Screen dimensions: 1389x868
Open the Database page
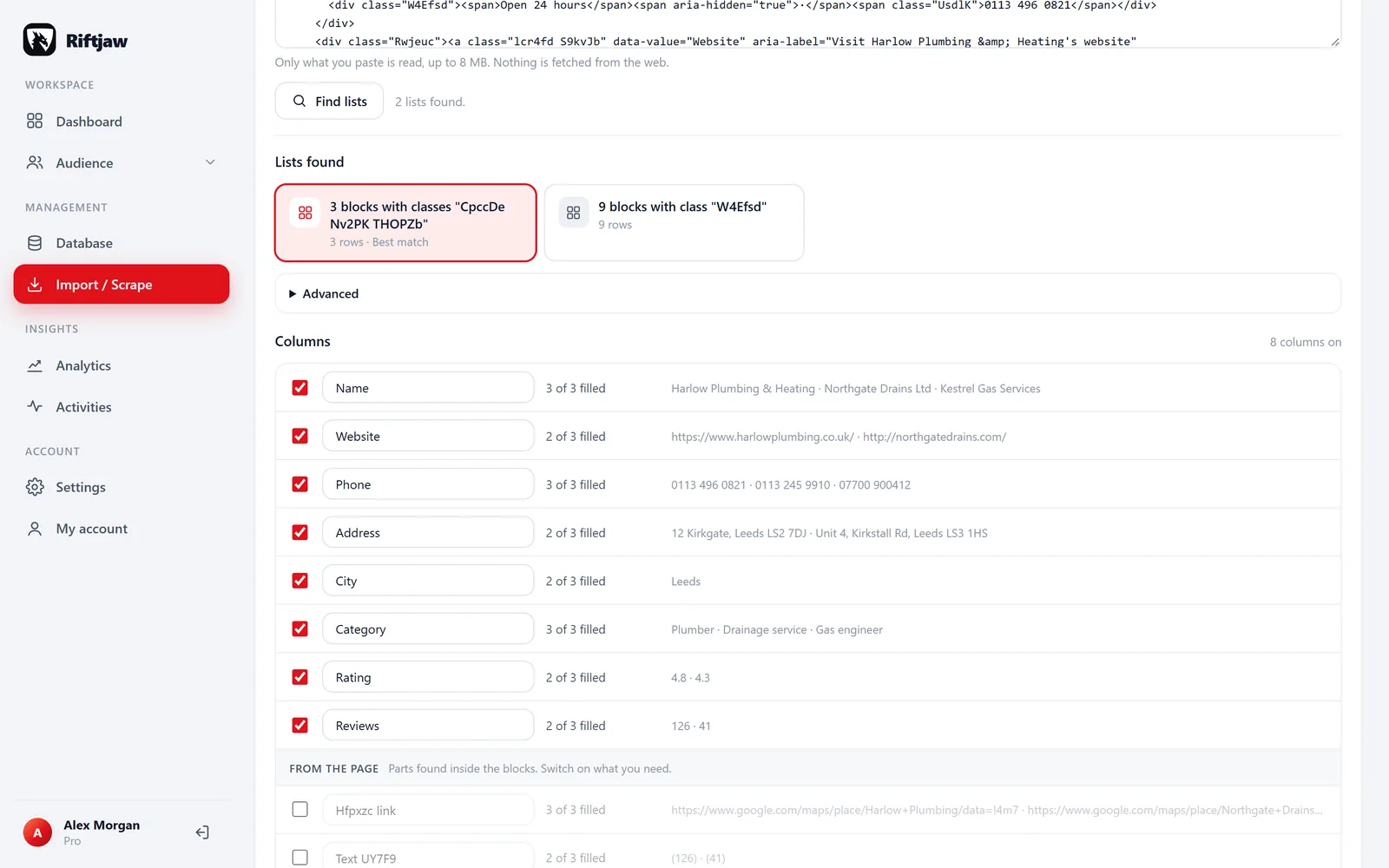click(x=122, y=243)
